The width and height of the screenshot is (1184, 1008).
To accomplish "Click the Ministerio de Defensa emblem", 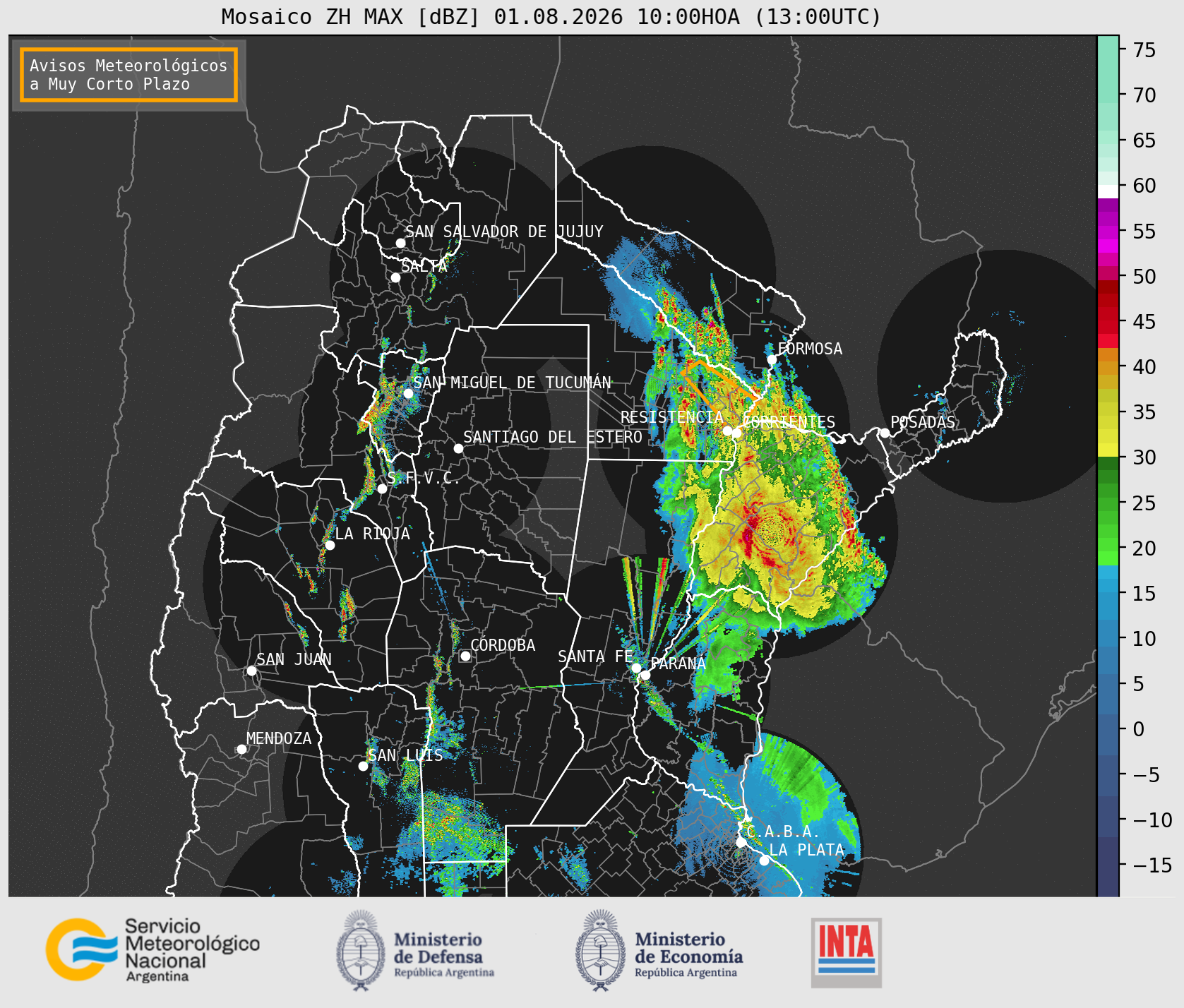I will click(x=361, y=950).
